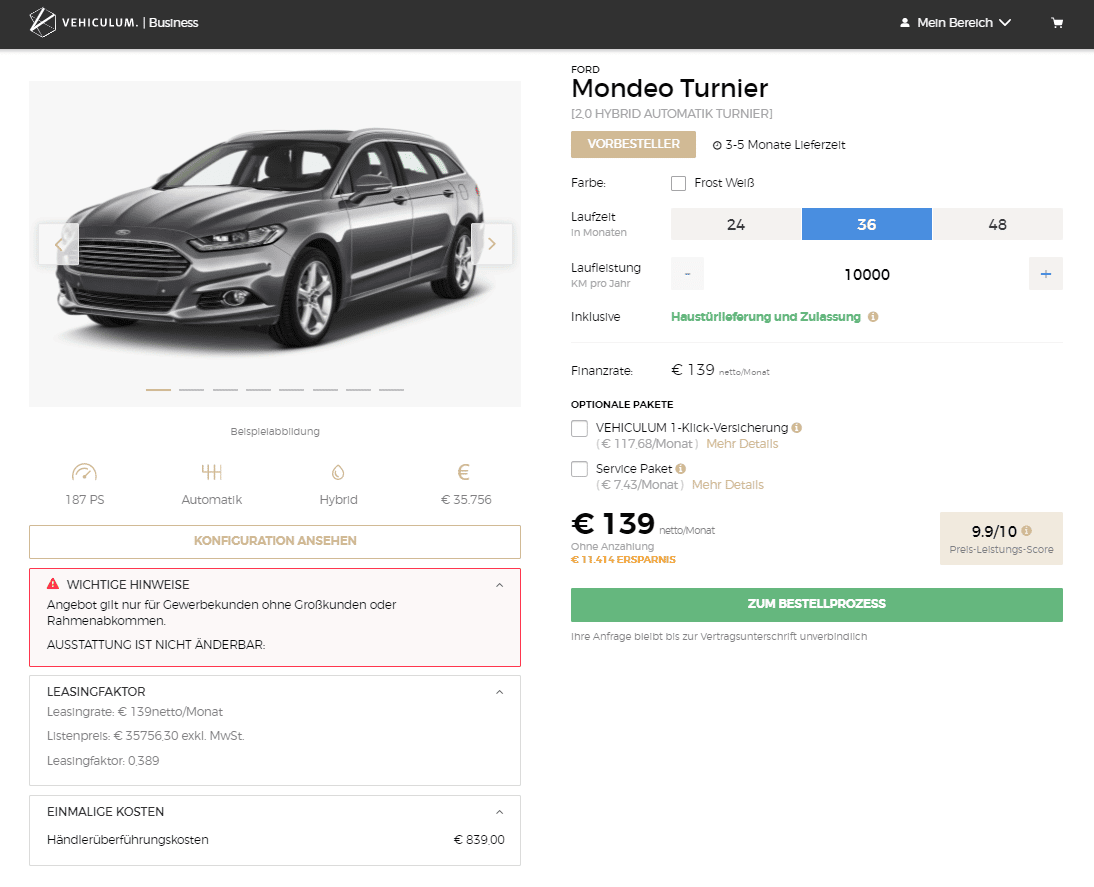Click the red warning triangle icon

(53, 583)
